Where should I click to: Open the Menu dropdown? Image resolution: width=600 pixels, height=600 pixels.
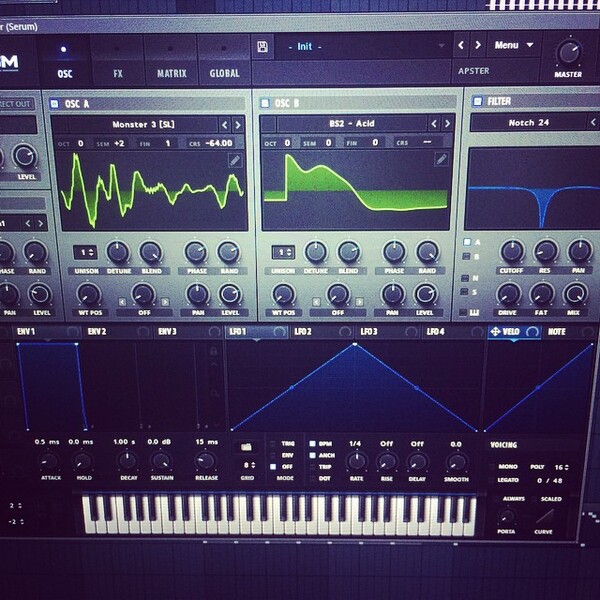pyautogui.click(x=514, y=45)
